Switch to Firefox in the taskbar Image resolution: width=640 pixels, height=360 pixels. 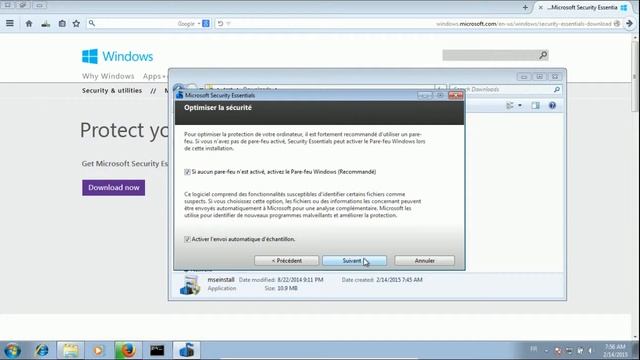[x=128, y=350]
